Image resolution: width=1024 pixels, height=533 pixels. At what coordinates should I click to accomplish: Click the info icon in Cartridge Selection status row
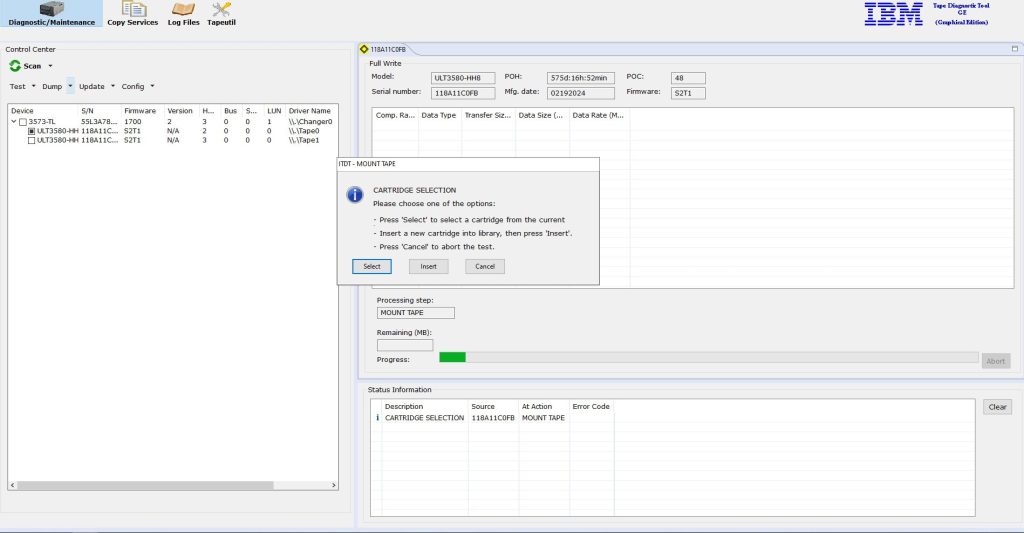377,418
